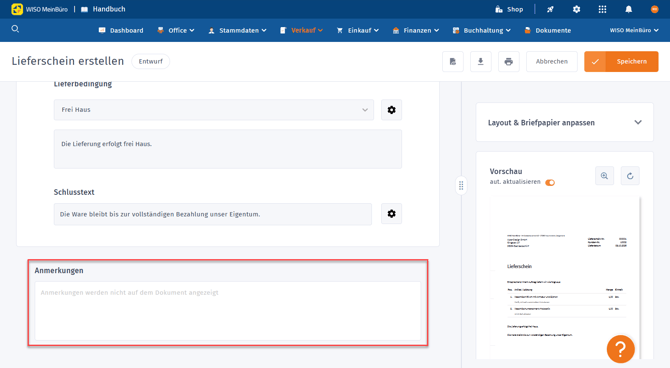The height and width of the screenshot is (368, 670).
Task: Open the WISO MeinBüro account dropdown
Action: 634,30
